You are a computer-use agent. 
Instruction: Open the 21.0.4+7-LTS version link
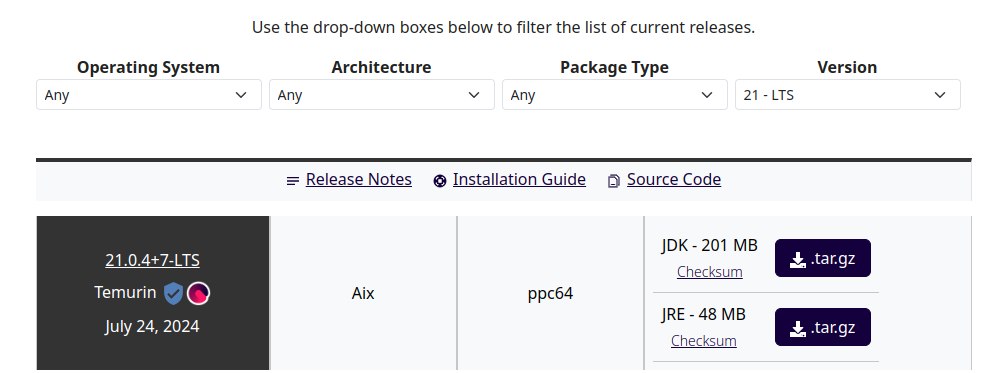[152, 260]
